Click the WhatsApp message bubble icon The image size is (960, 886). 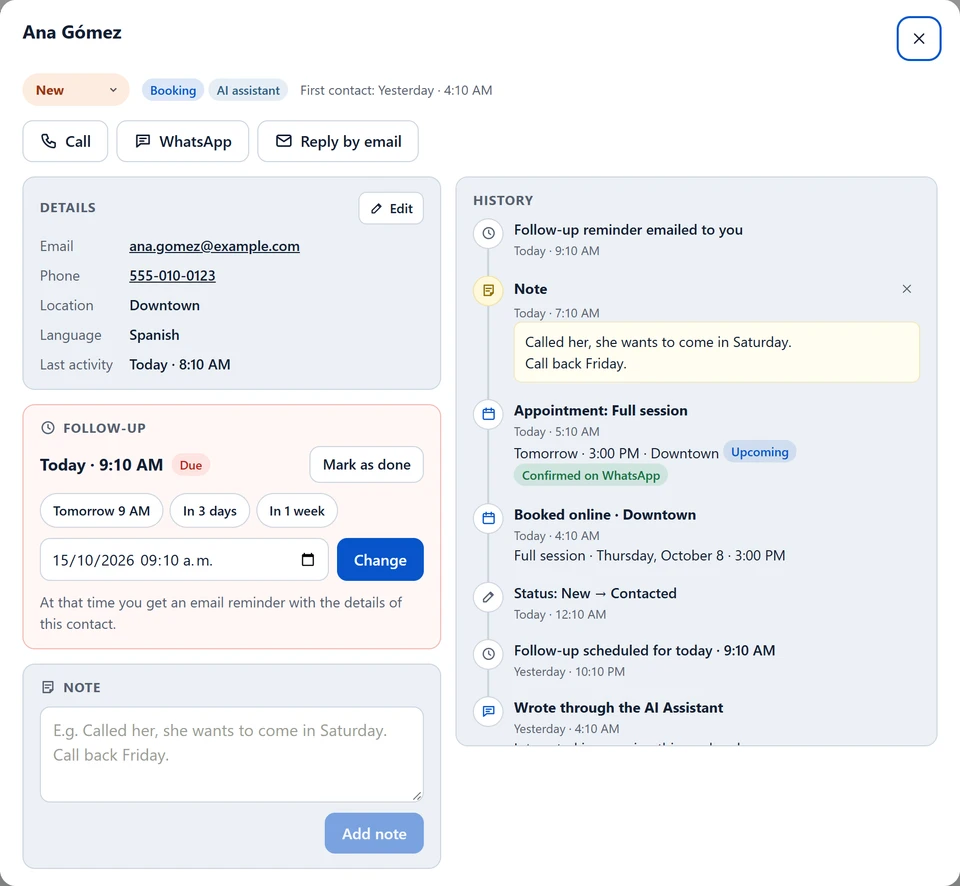click(x=143, y=141)
